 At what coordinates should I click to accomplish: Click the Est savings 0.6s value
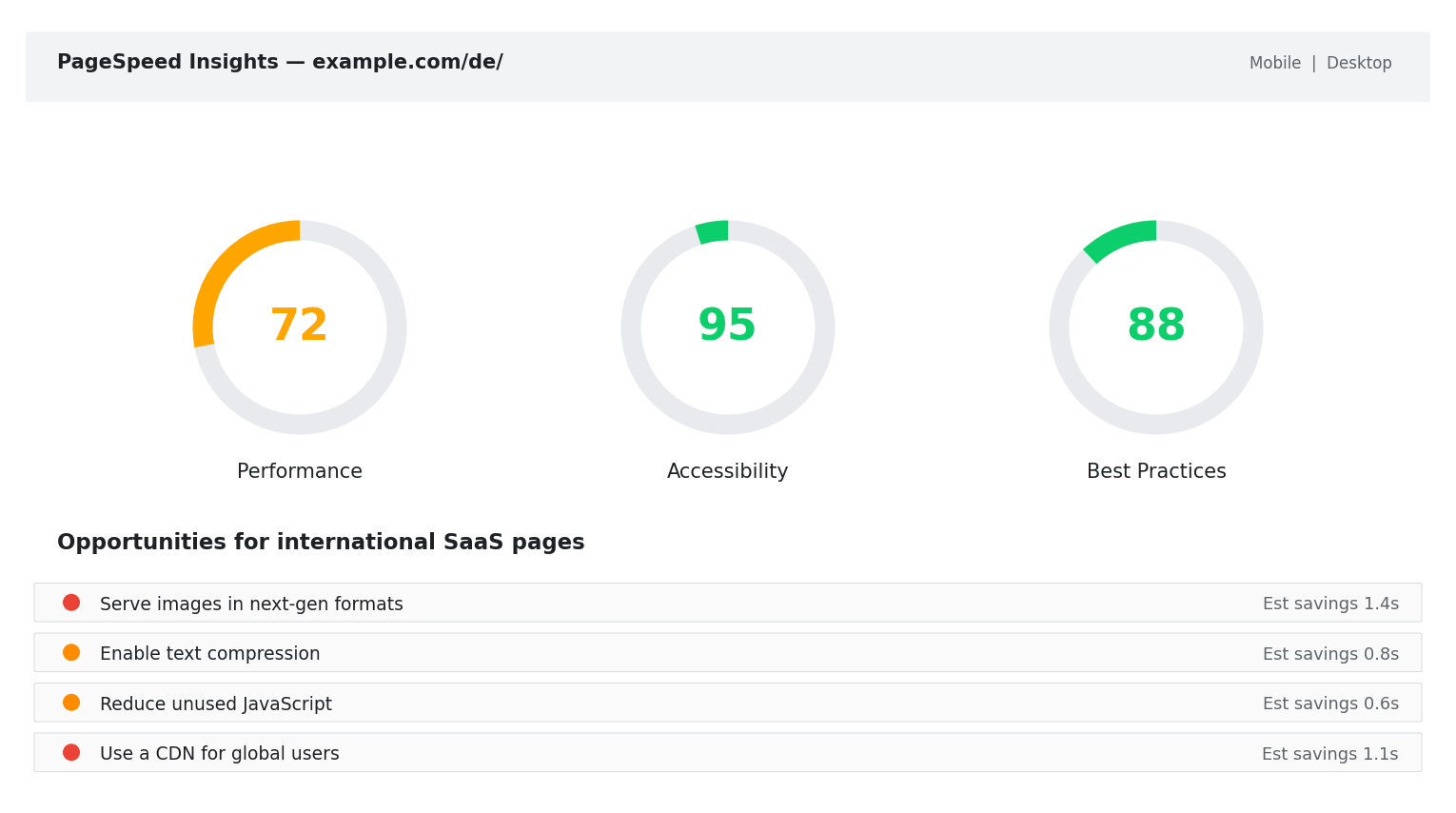tap(1330, 704)
